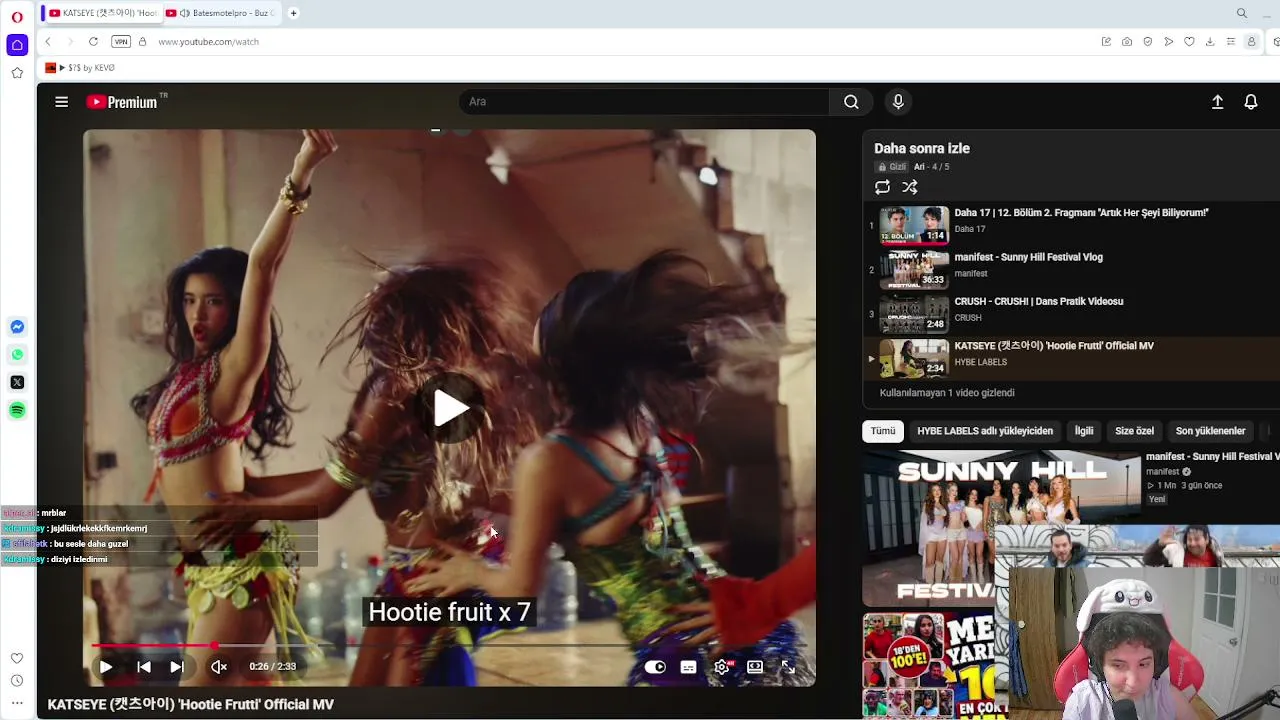Image resolution: width=1280 pixels, height=720 pixels.
Task: Select the 'Tümü' filter chip
Action: pos(883,431)
